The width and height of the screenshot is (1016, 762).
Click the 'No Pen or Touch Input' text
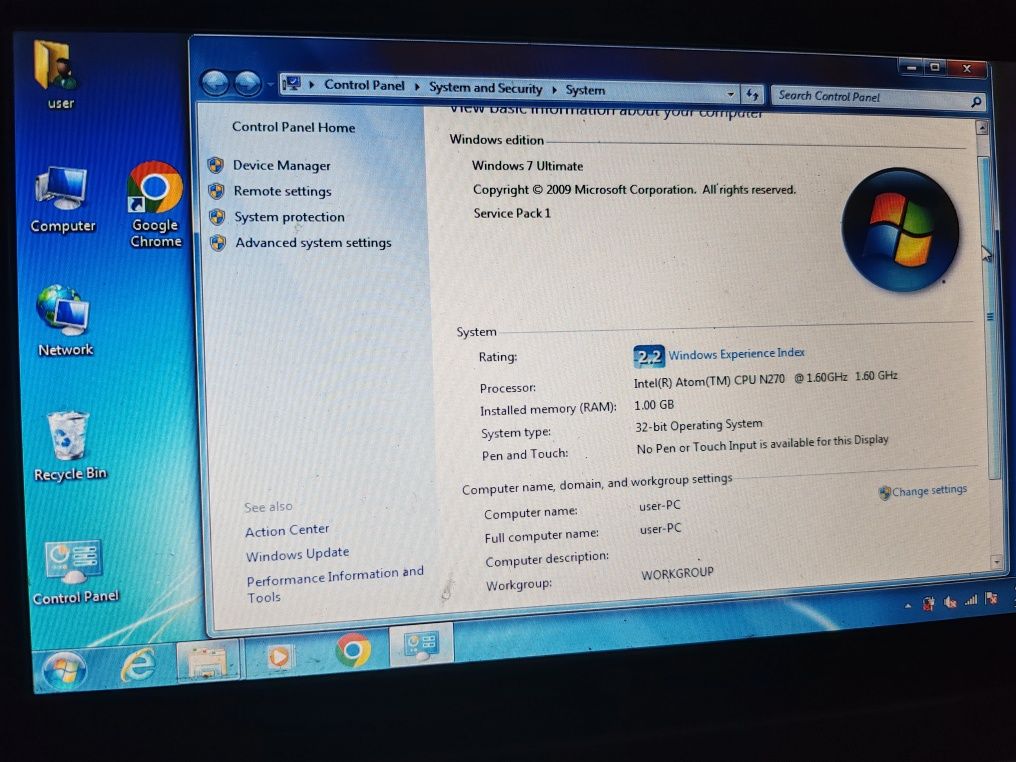click(697, 446)
